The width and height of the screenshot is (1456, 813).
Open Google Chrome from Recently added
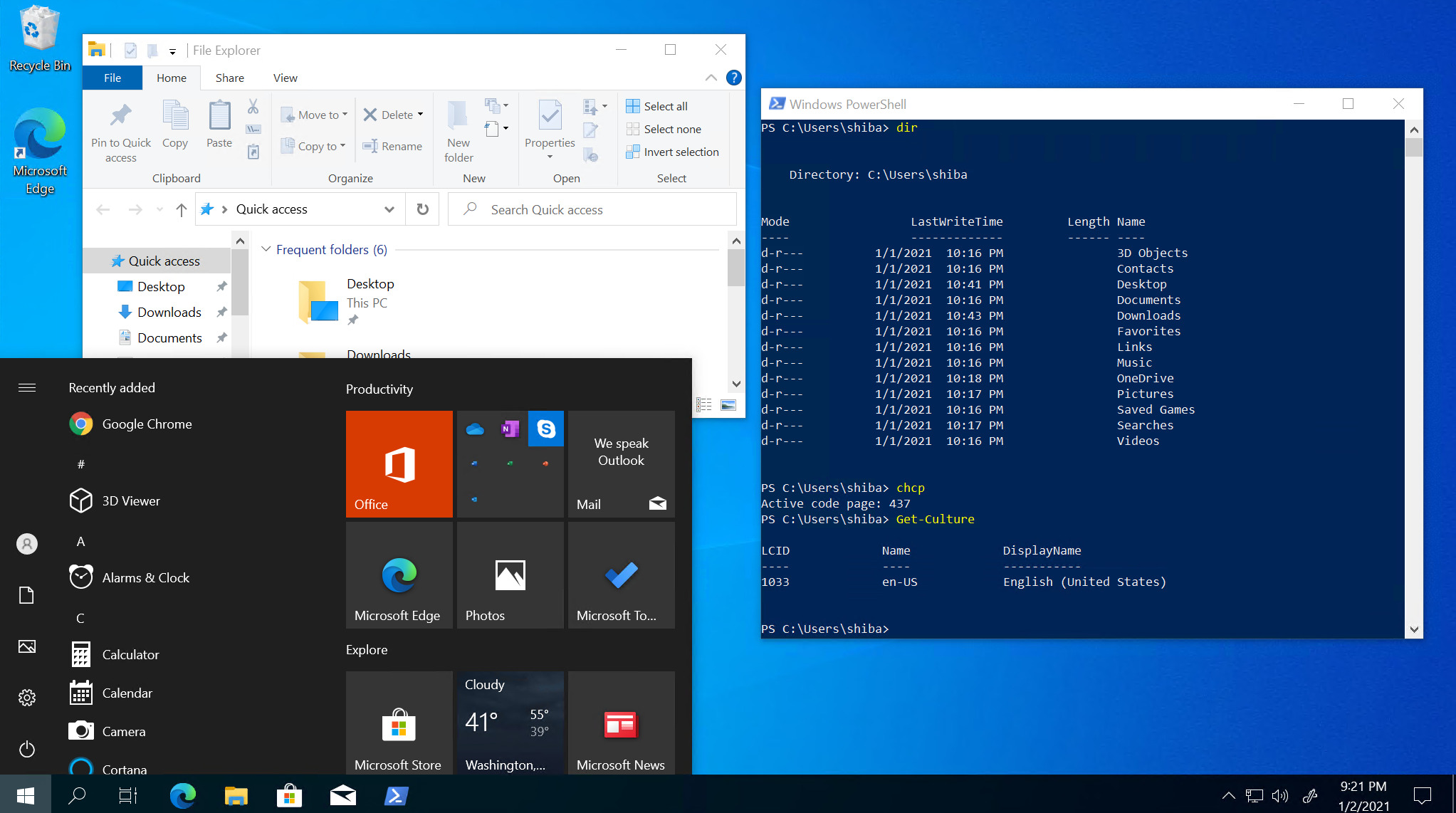131,424
